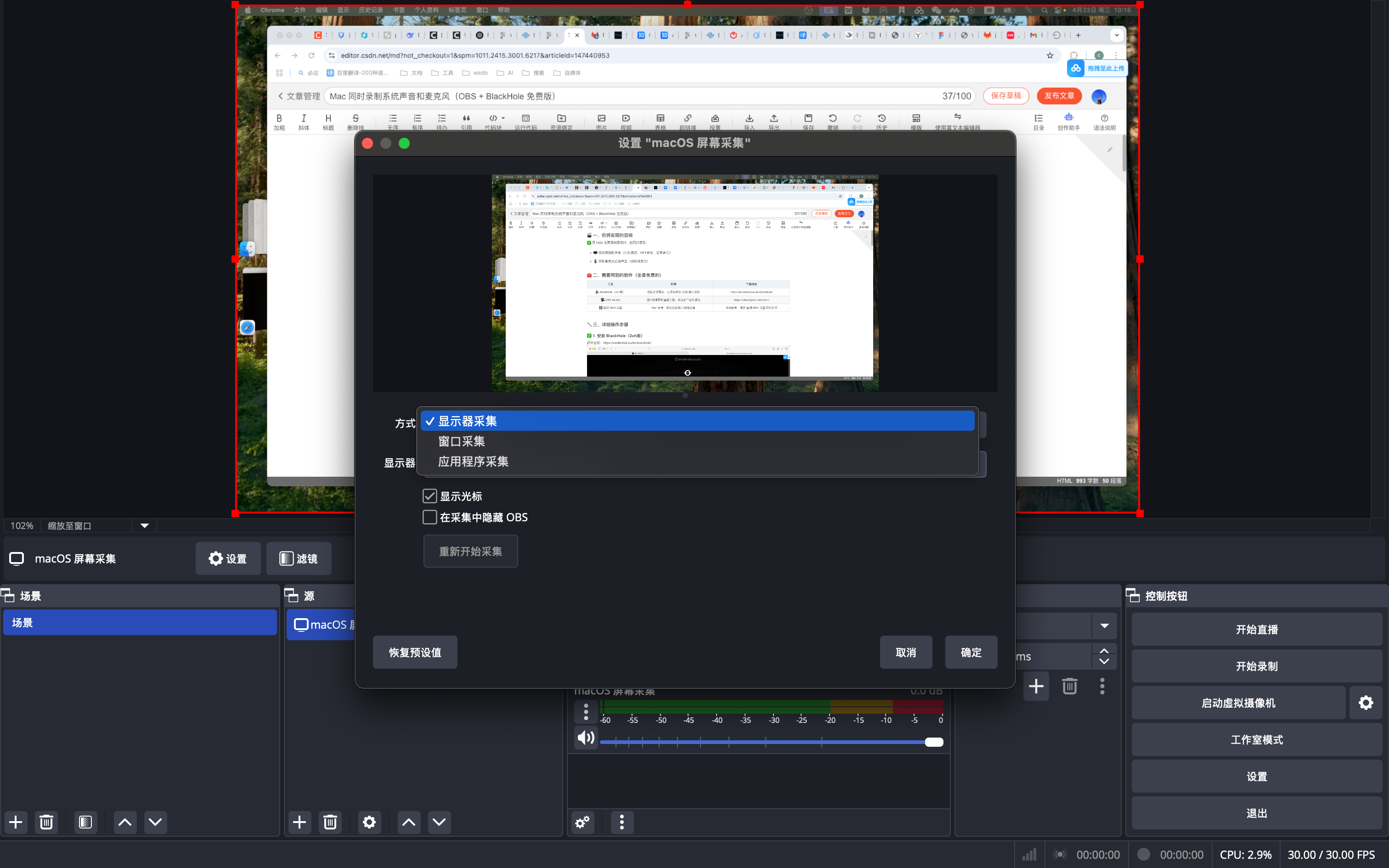Move source down with arrow icon
Screen dimensions: 1389x868
[439, 822]
